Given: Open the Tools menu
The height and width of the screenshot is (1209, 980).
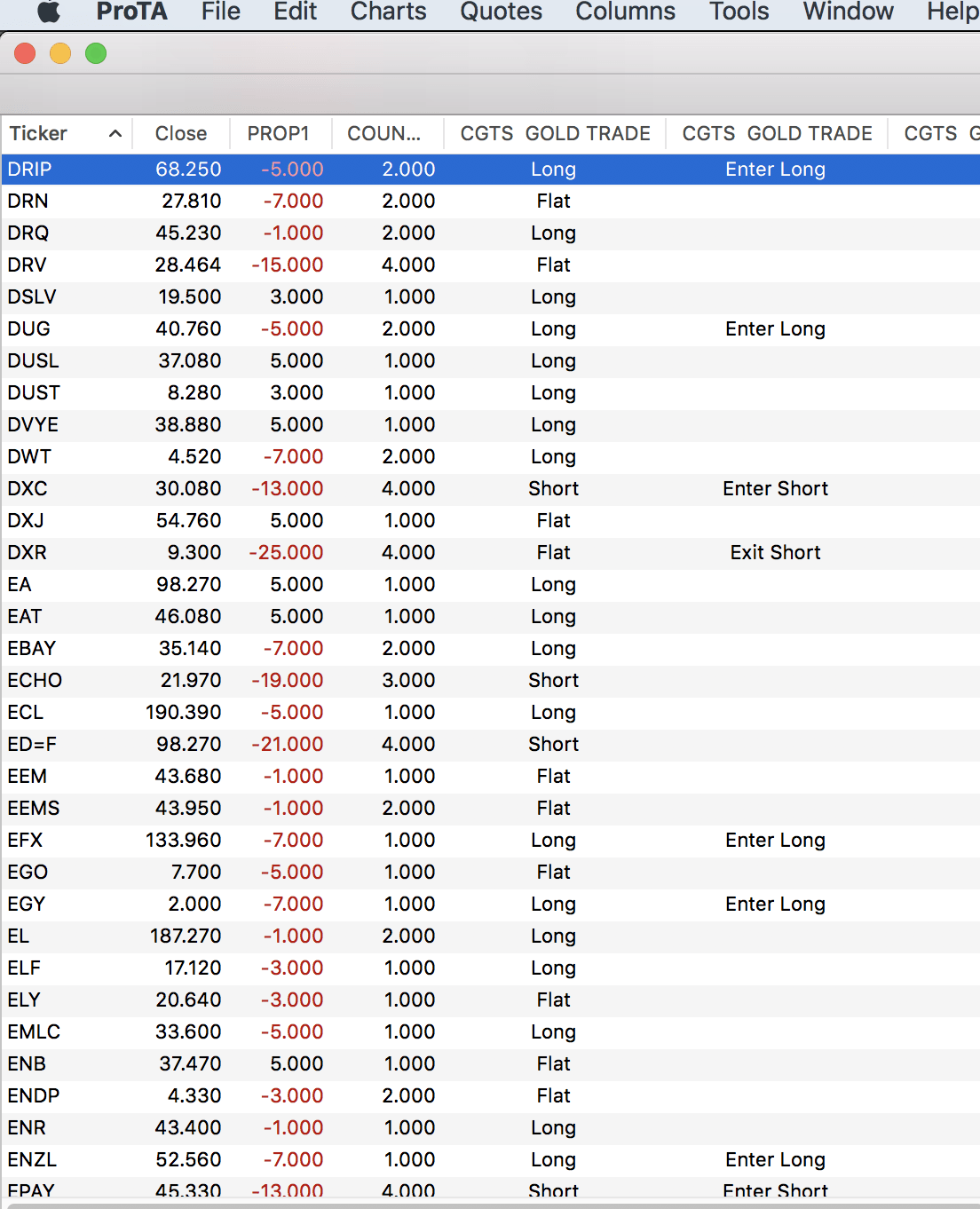Looking at the screenshot, I should tap(739, 12).
